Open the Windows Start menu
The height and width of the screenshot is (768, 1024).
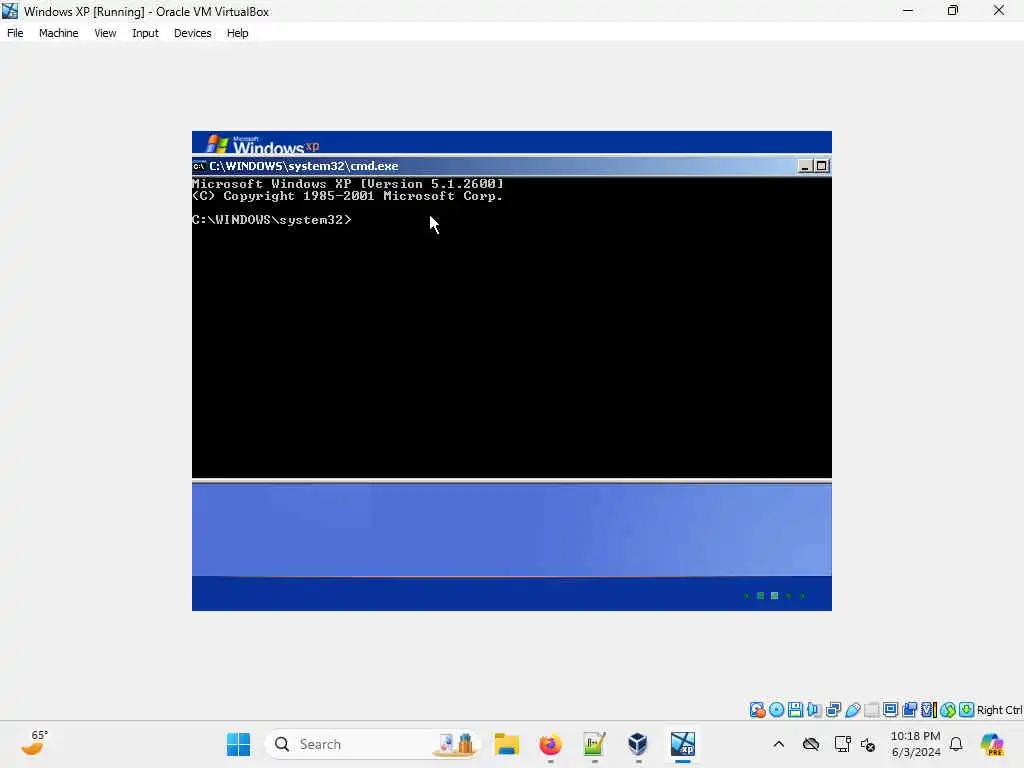point(238,744)
